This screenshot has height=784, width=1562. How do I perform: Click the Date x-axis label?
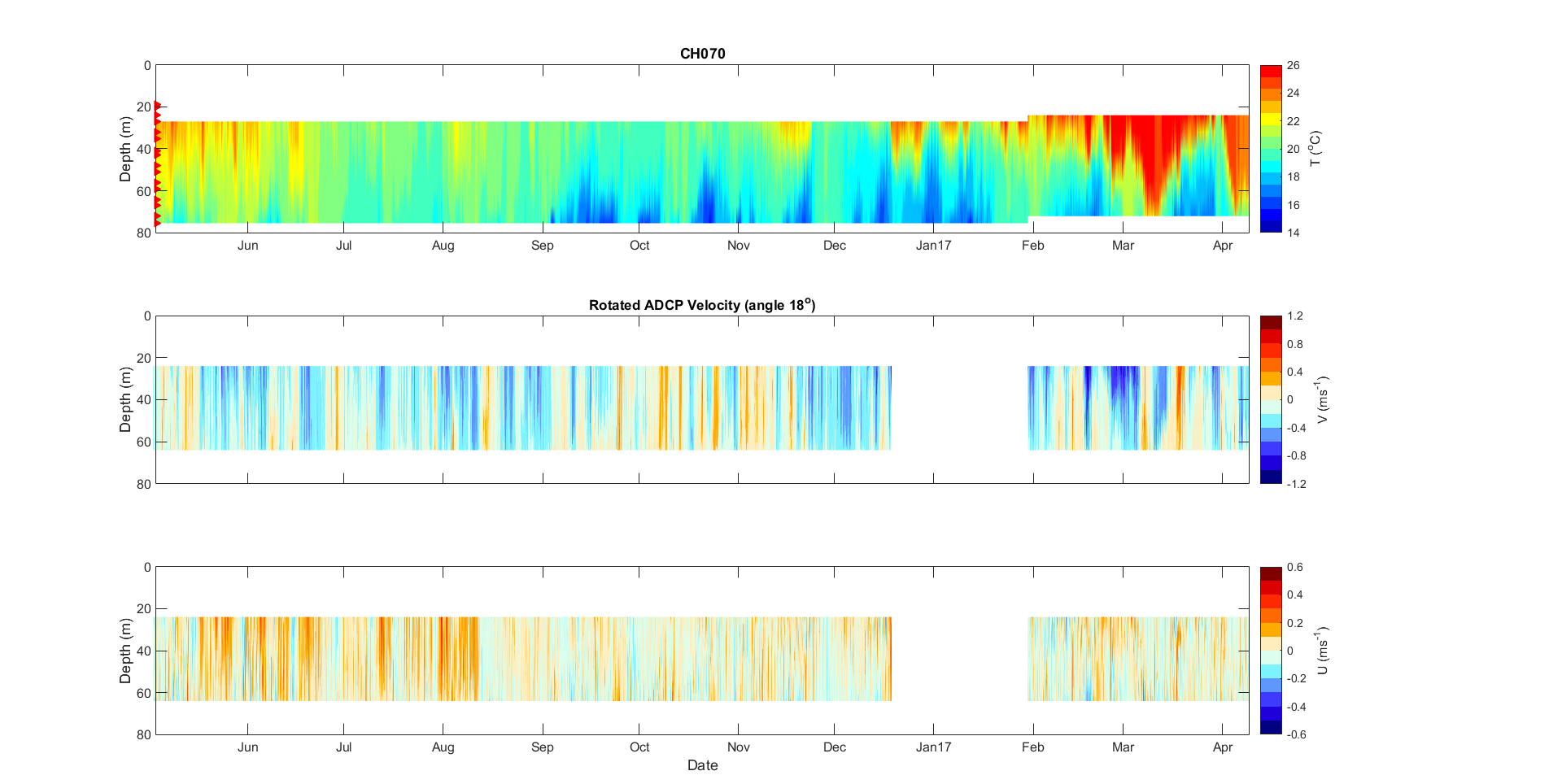click(x=702, y=765)
